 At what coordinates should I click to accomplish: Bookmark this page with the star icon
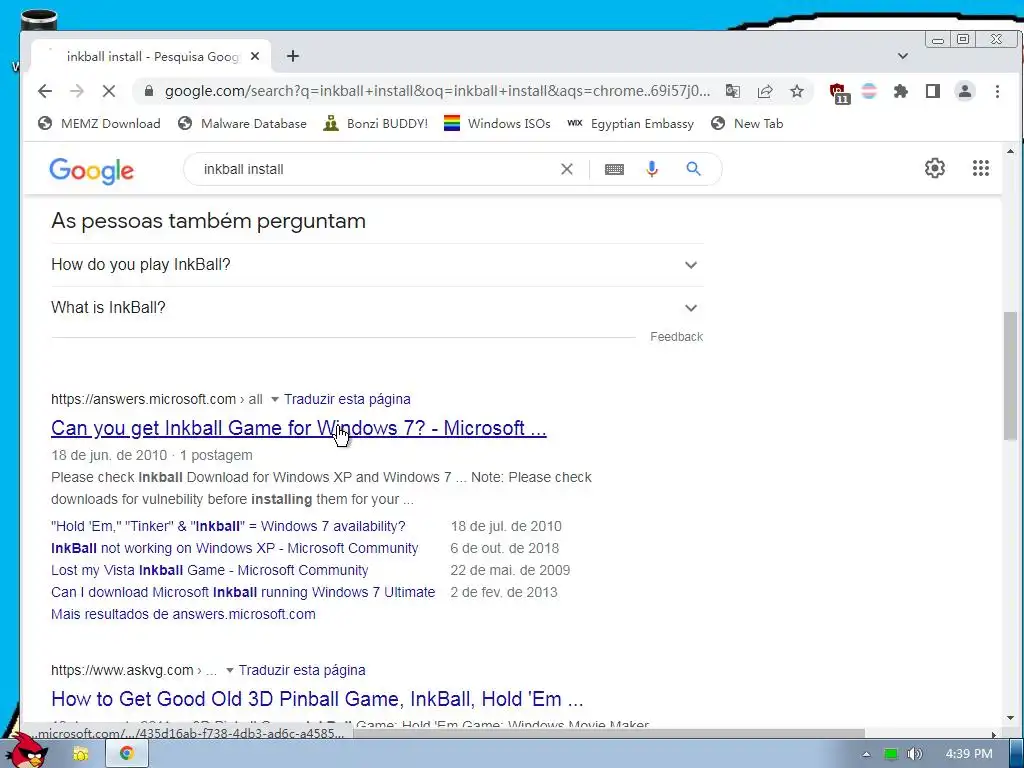tap(797, 91)
